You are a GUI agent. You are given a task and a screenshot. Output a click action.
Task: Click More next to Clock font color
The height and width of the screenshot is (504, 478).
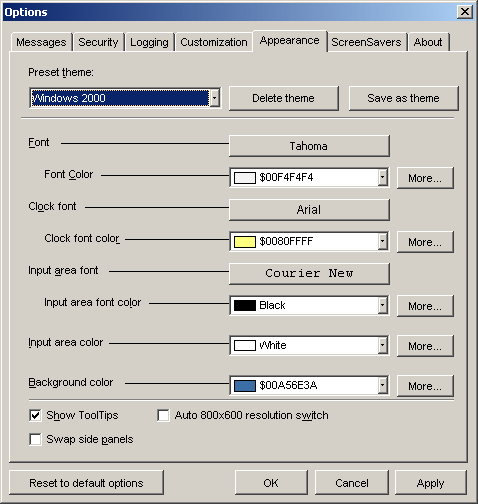point(425,242)
